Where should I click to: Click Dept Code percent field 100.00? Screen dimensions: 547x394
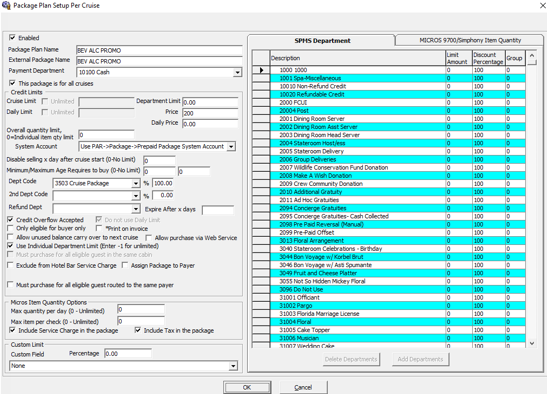163,183
